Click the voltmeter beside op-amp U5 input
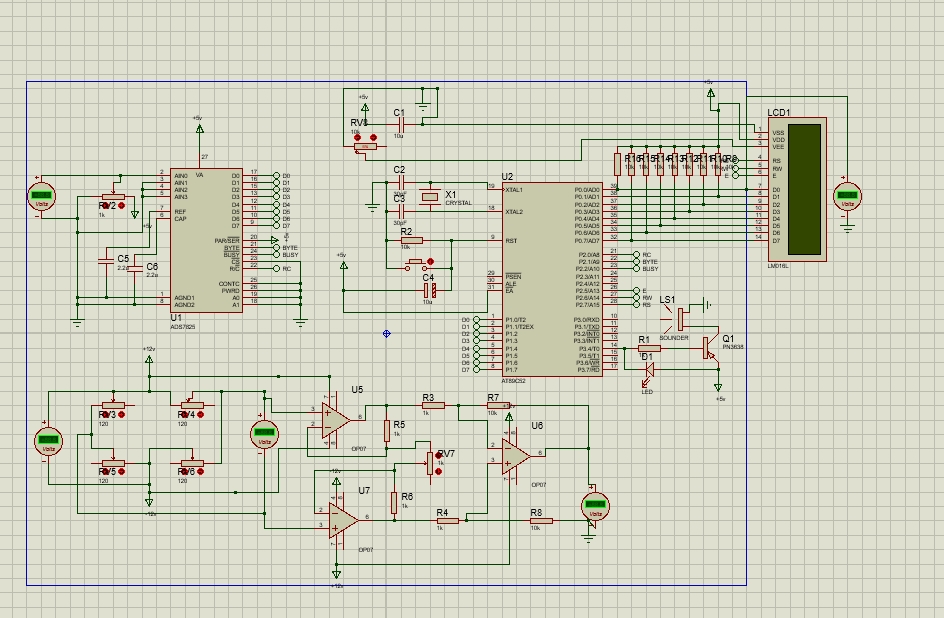 264,433
